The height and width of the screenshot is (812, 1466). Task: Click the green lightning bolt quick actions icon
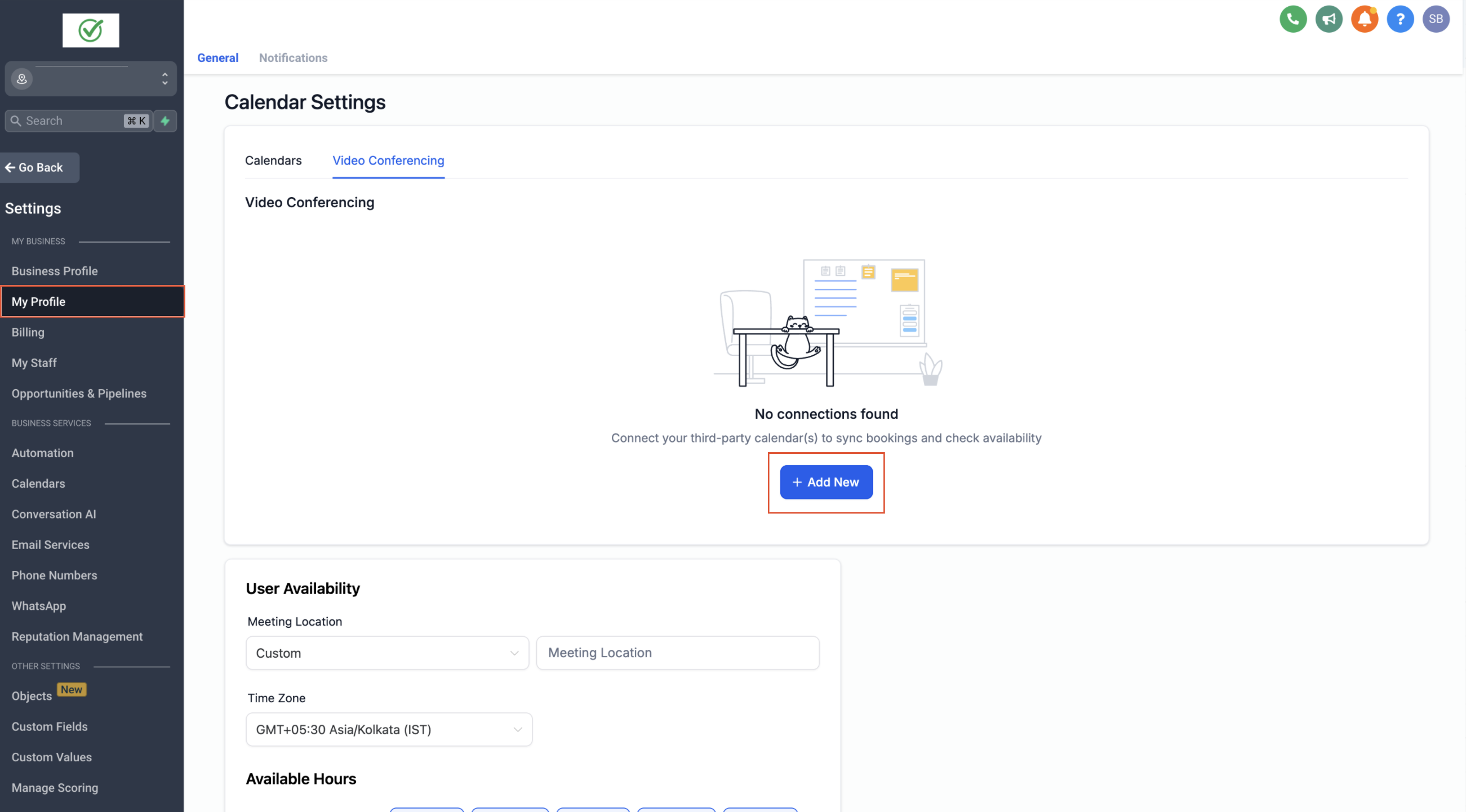tap(165, 121)
